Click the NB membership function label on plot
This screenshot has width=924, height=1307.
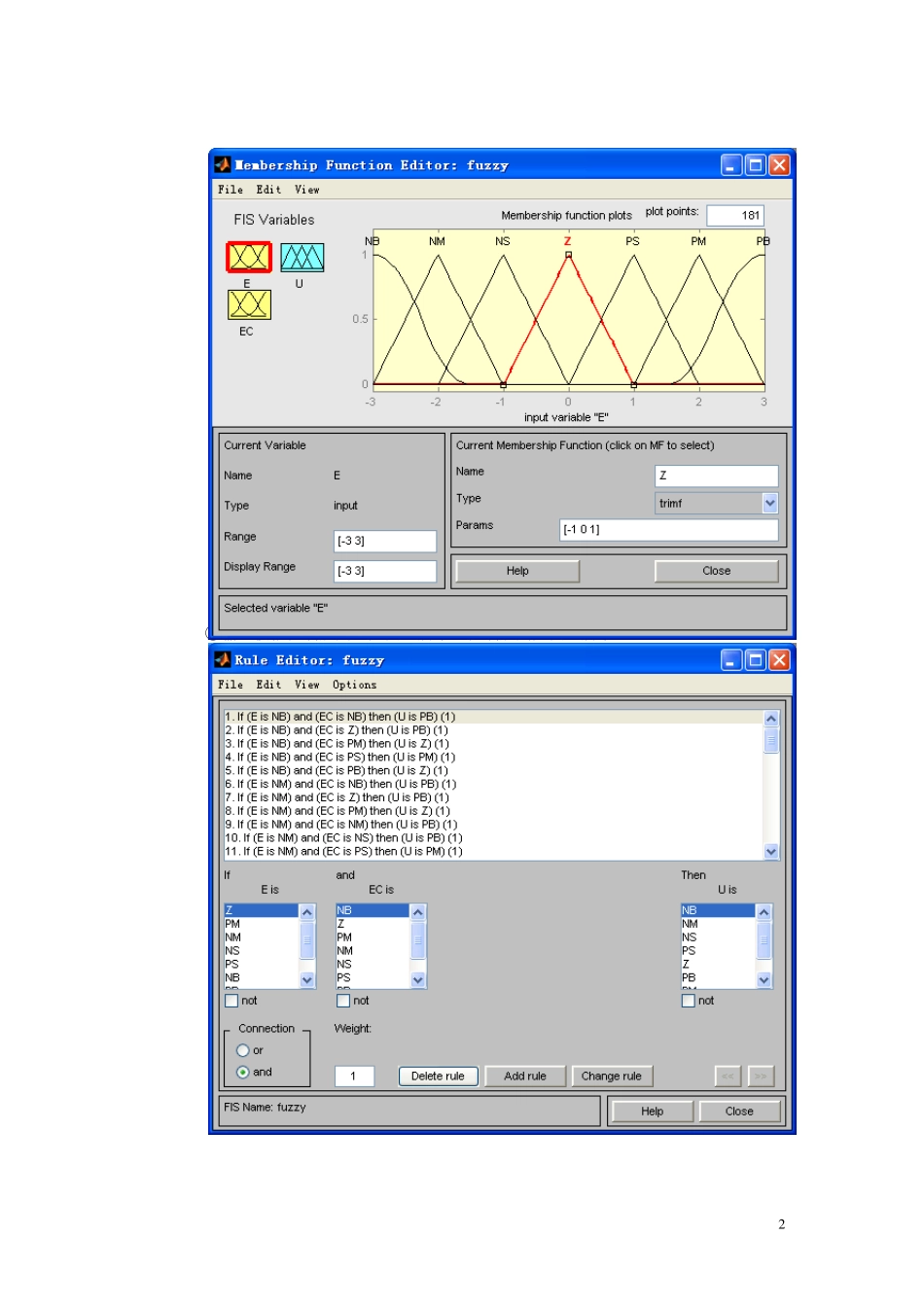pyautogui.click(x=373, y=241)
